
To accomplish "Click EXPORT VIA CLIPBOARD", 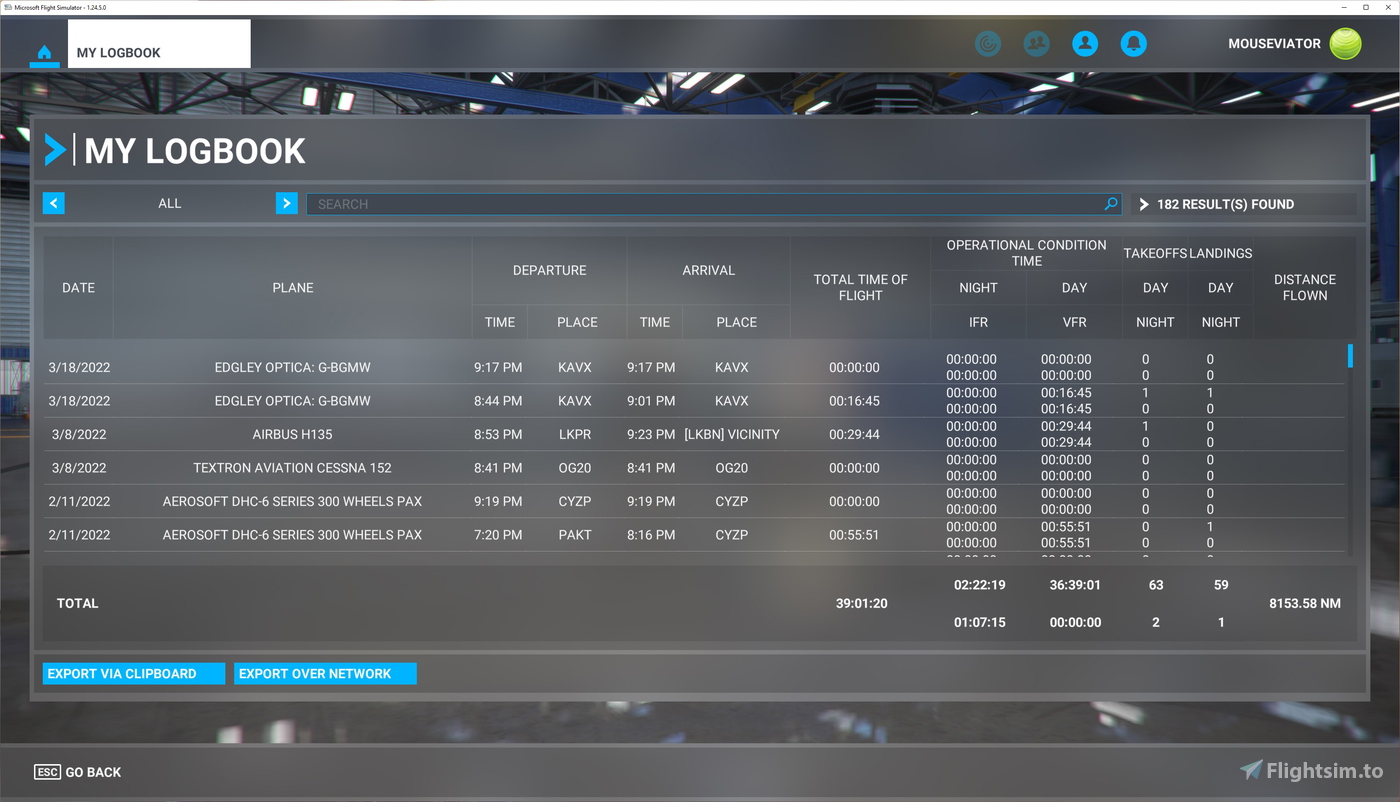I will click(x=133, y=673).
